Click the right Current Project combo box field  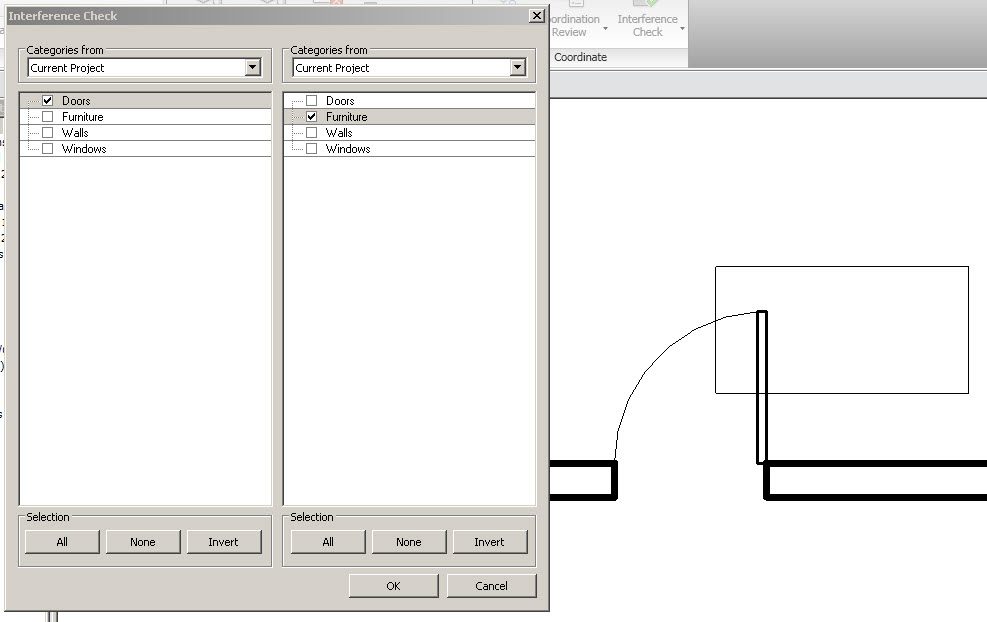coord(409,68)
